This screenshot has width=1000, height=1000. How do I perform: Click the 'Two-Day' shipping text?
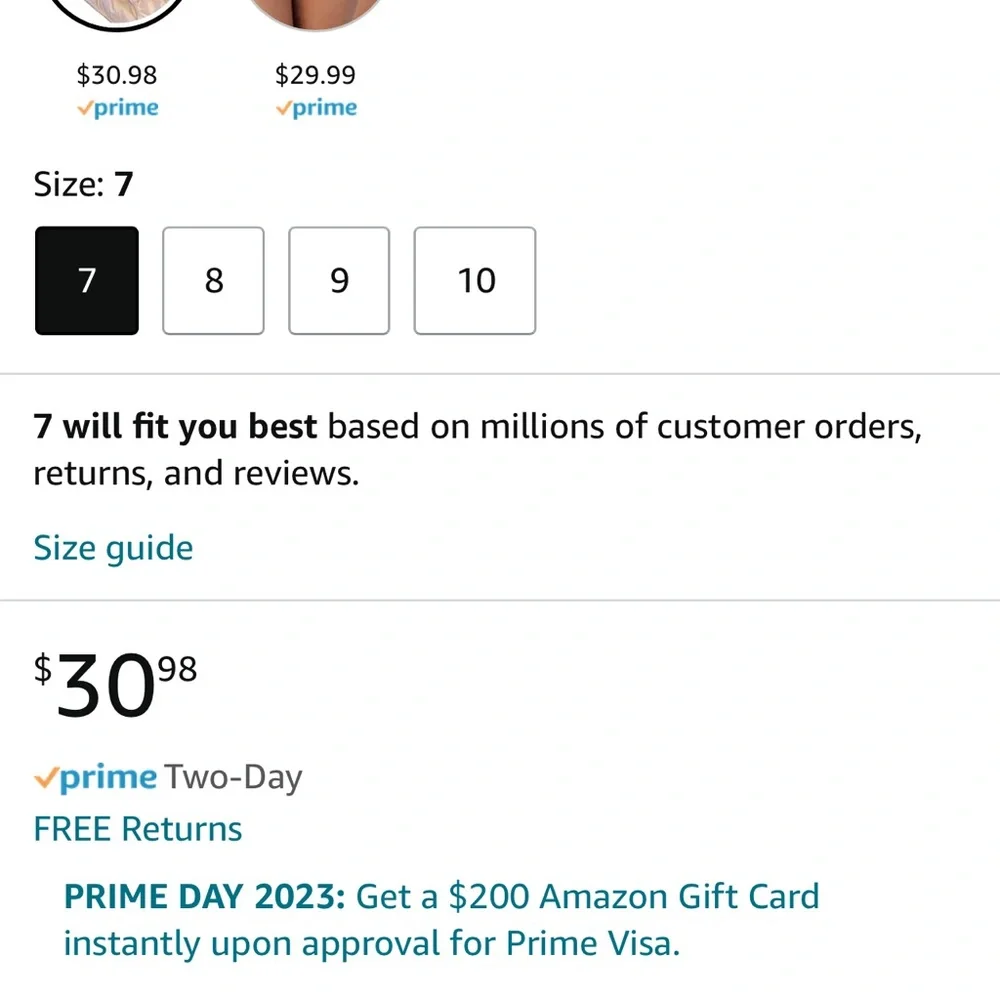point(233,778)
